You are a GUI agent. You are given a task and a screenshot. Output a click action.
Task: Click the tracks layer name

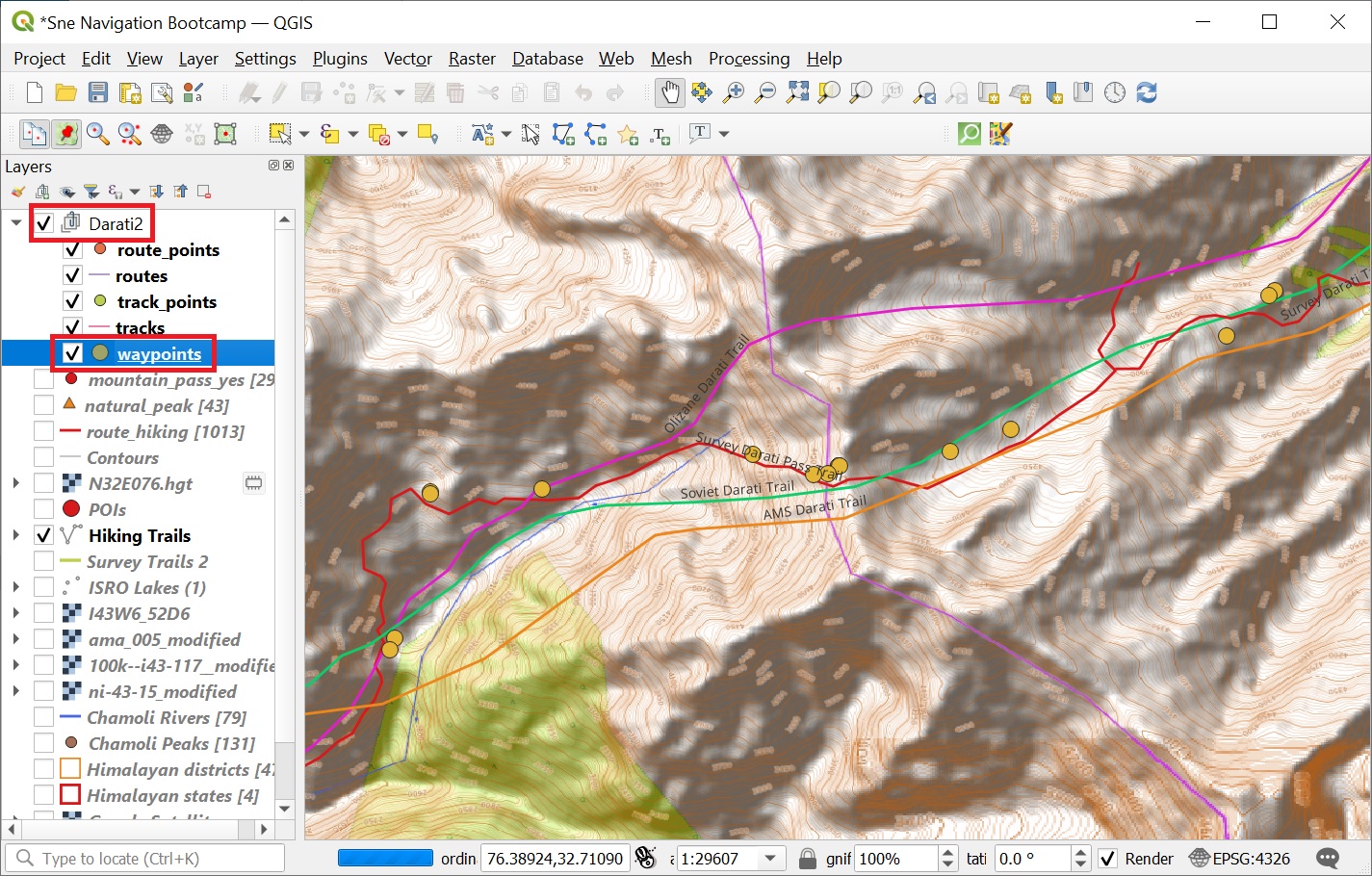tap(140, 328)
